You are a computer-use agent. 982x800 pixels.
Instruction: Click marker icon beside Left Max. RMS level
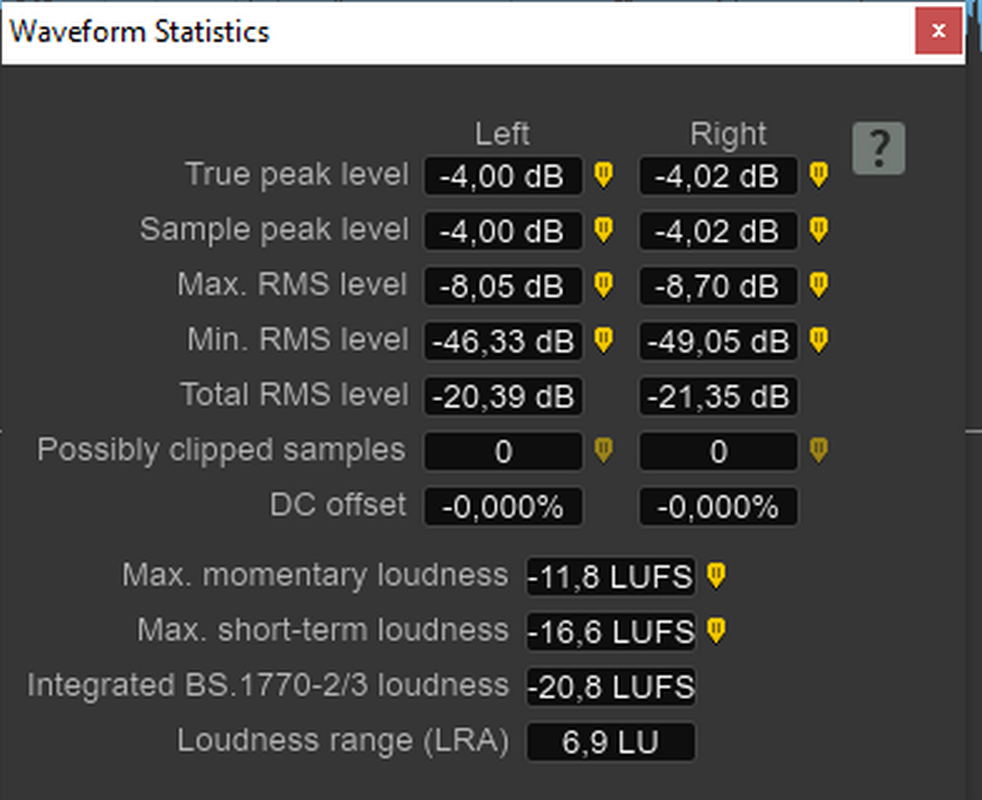(x=604, y=285)
